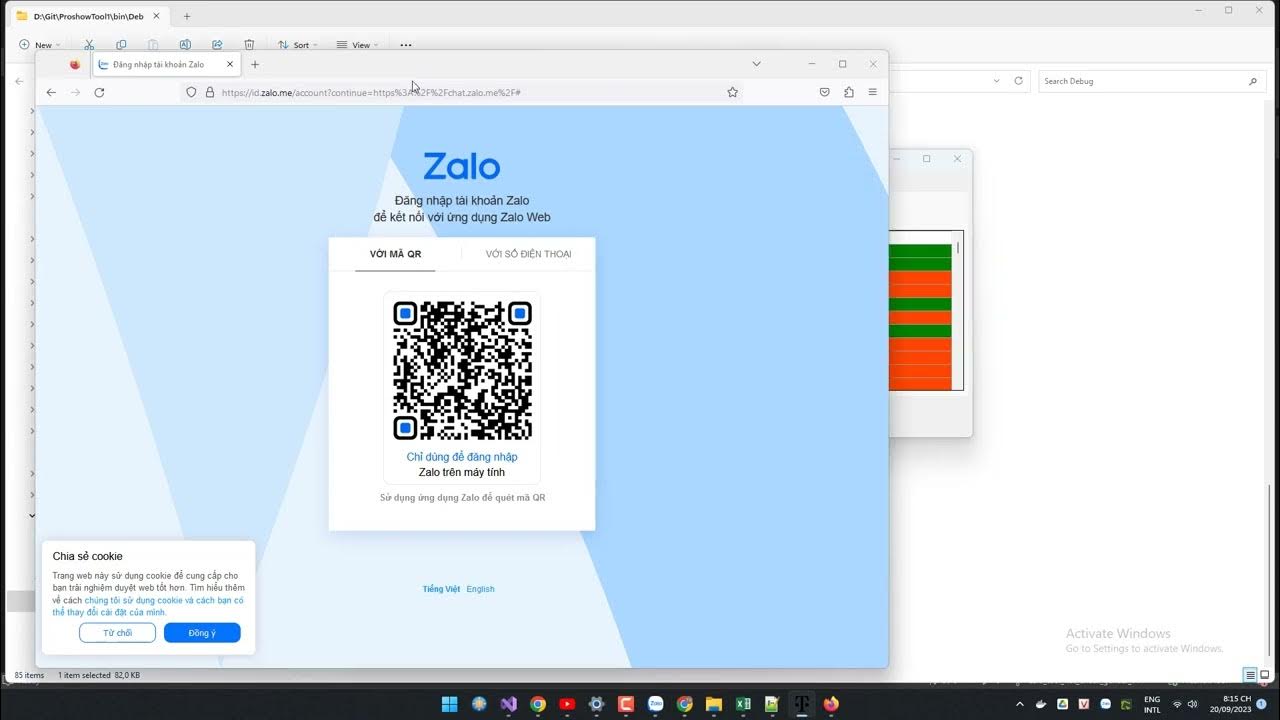Click Rename icon in File Explorer toolbar
This screenshot has height=720, width=1280.
point(185,45)
